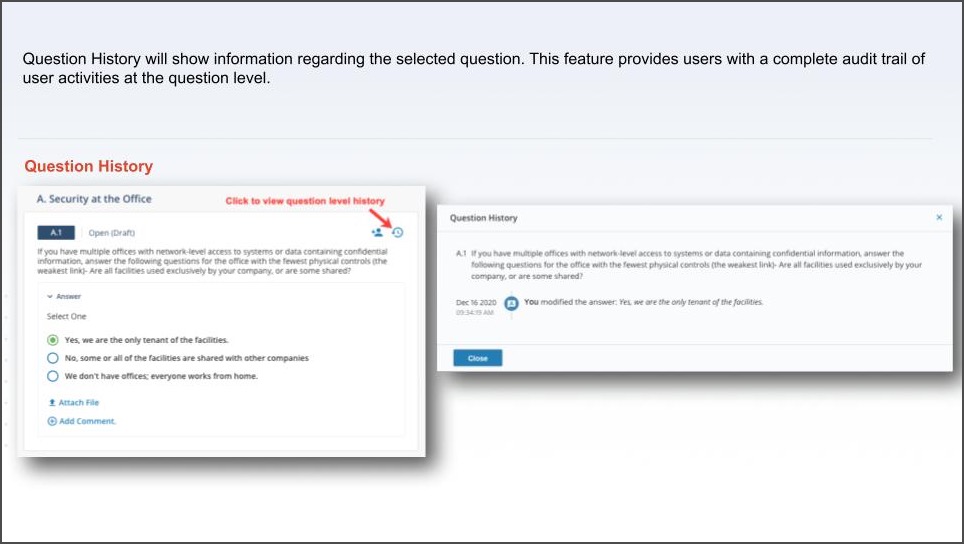Click the Add Comment link text
The width and height of the screenshot is (964, 544).
(x=87, y=421)
